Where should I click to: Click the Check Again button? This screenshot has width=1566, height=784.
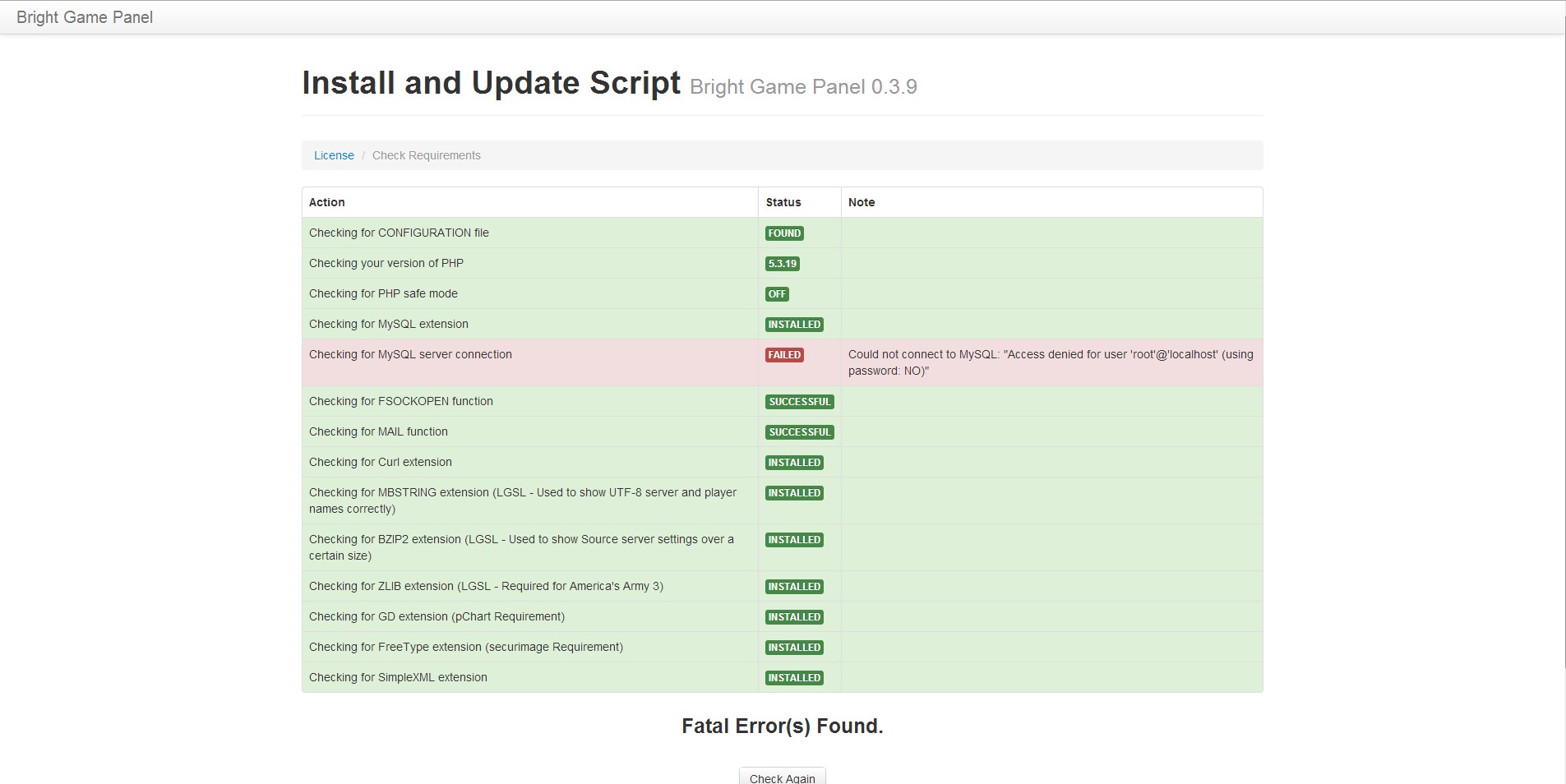tap(783, 777)
